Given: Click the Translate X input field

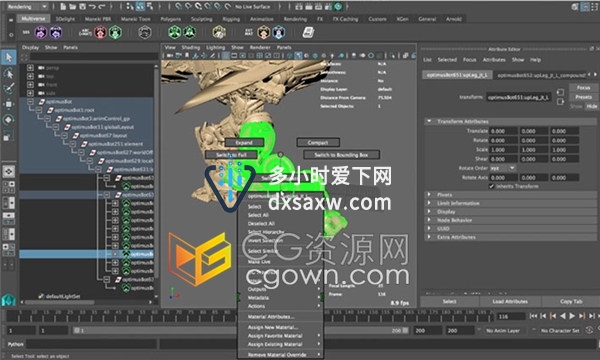Looking at the screenshot, I should pyautogui.click(x=503, y=131).
